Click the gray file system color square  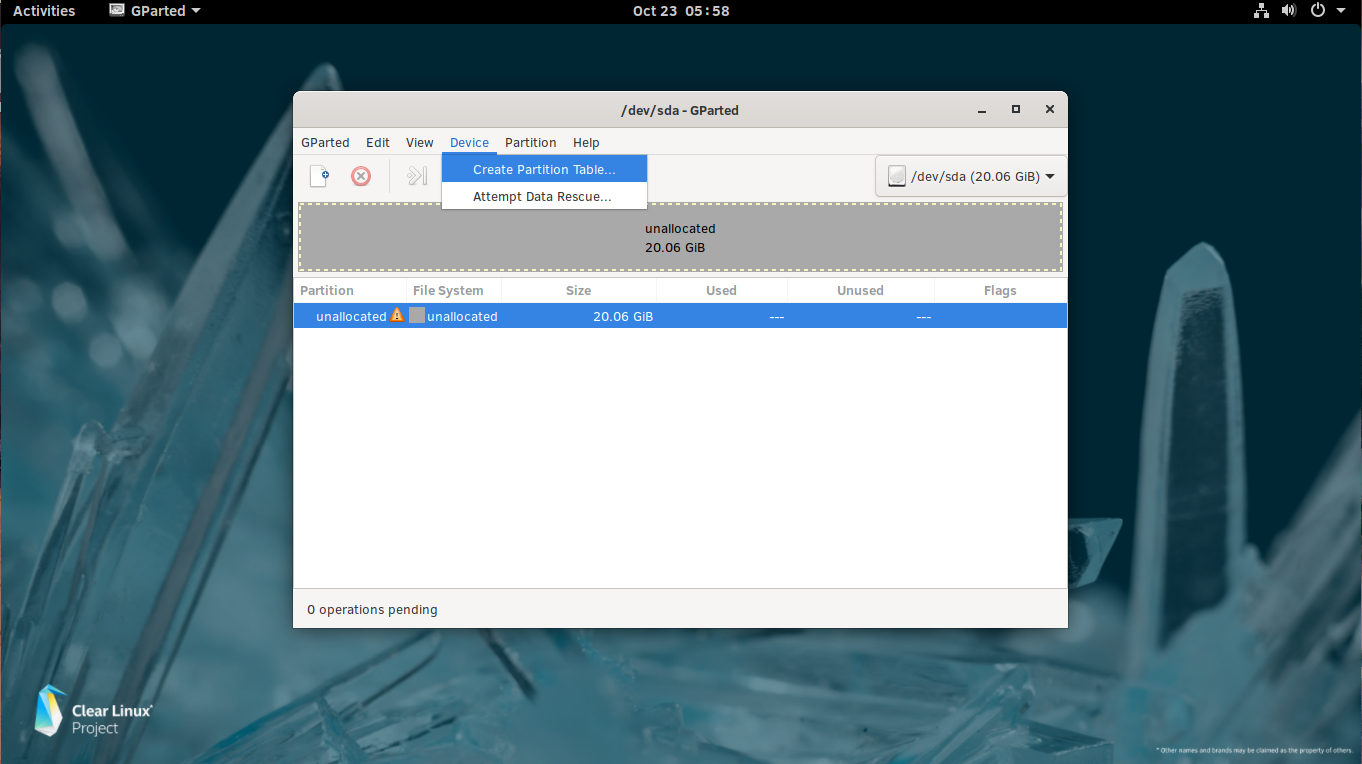(x=417, y=316)
